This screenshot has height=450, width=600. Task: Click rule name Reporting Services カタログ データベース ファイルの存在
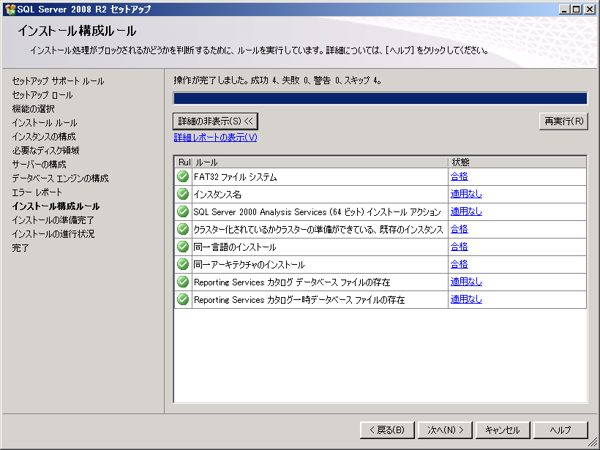(x=292, y=282)
